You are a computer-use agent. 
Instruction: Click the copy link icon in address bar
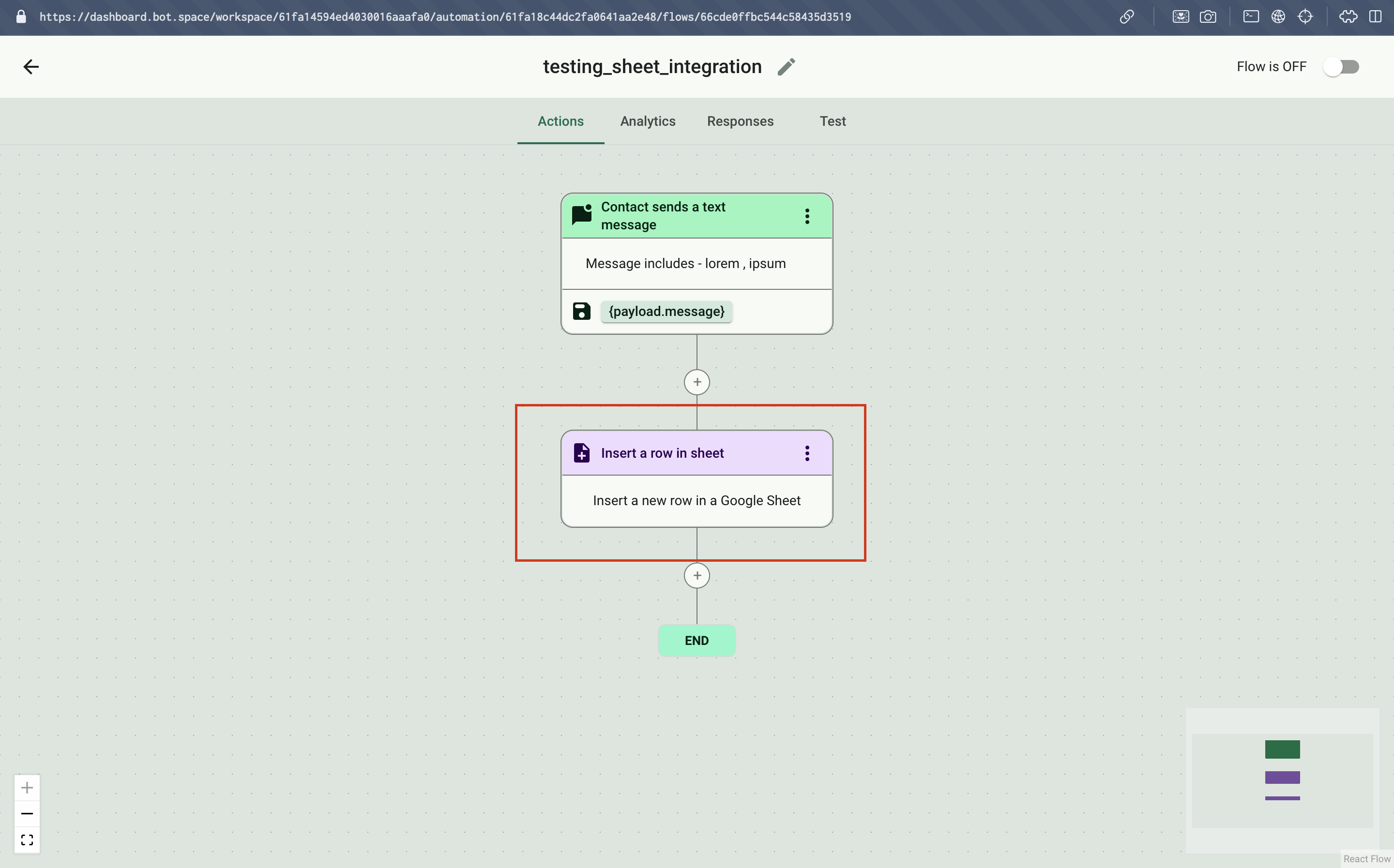1126,16
